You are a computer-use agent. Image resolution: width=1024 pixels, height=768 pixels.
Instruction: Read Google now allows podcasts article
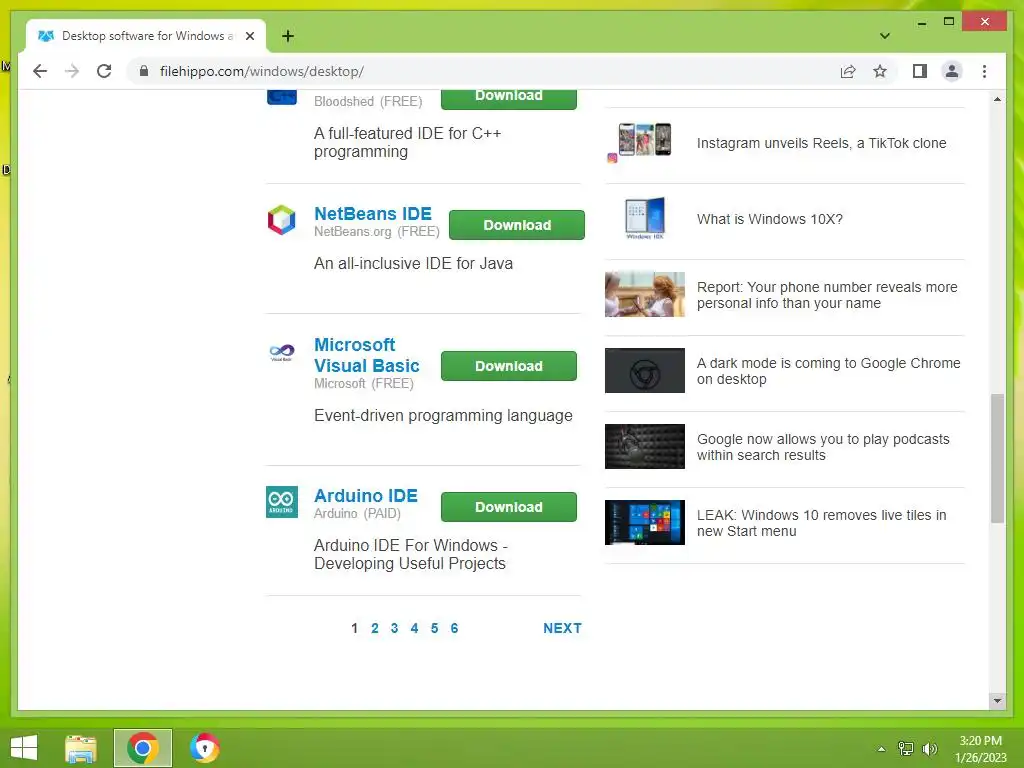[x=823, y=447]
